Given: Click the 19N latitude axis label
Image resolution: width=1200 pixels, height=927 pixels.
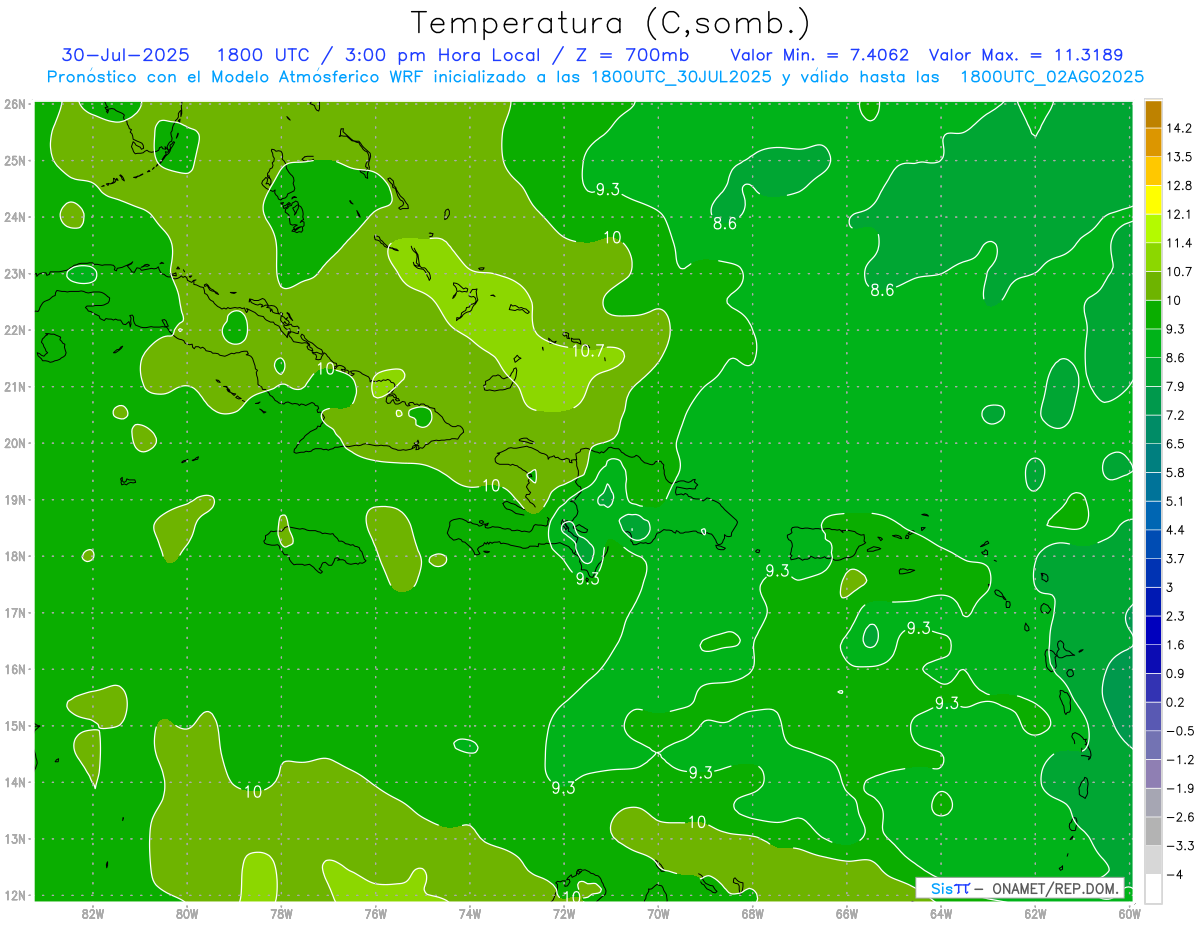Looking at the screenshot, I should pyautogui.click(x=13, y=500).
